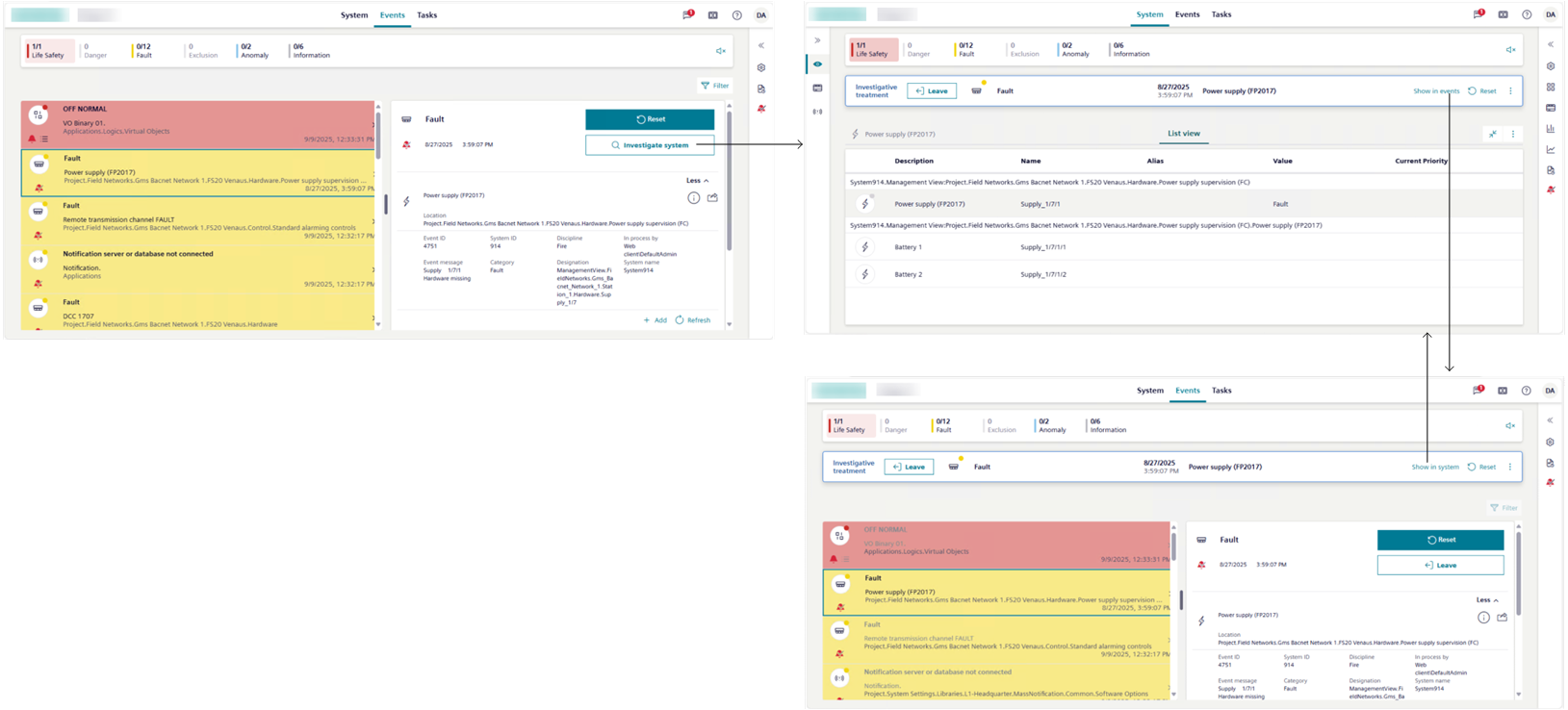Open the three-dot menu next to List view
Image resolution: width=1568 pixels, height=710 pixels.
1512,134
